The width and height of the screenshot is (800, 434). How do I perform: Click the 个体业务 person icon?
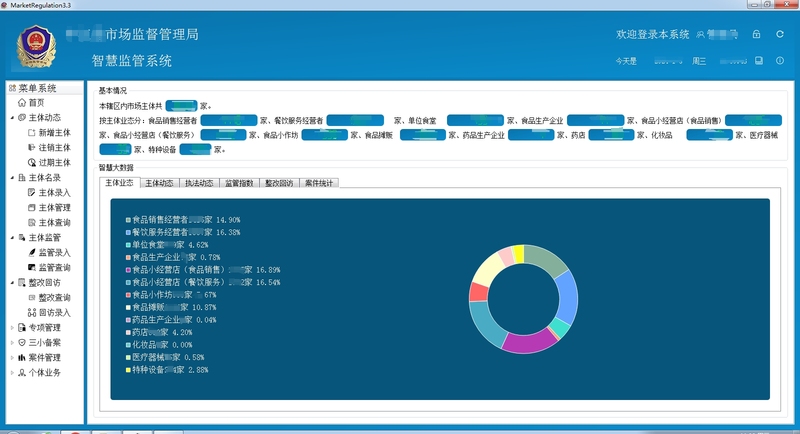[22, 373]
